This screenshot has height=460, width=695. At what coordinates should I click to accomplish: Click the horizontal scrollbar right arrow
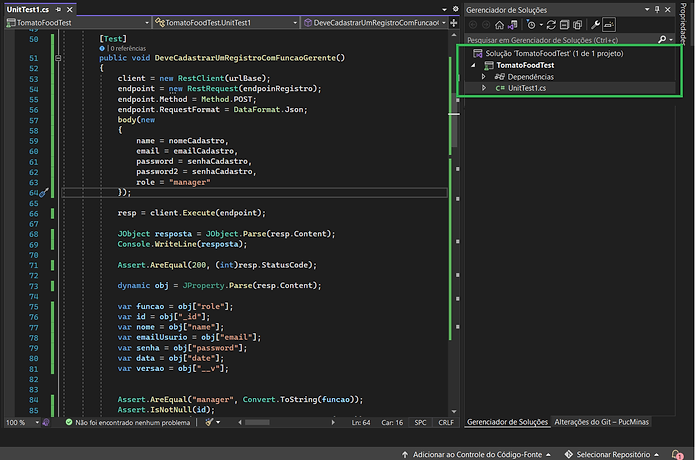(x=333, y=422)
